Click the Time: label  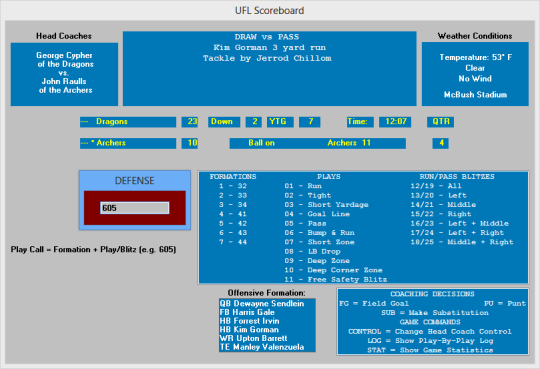coord(360,122)
